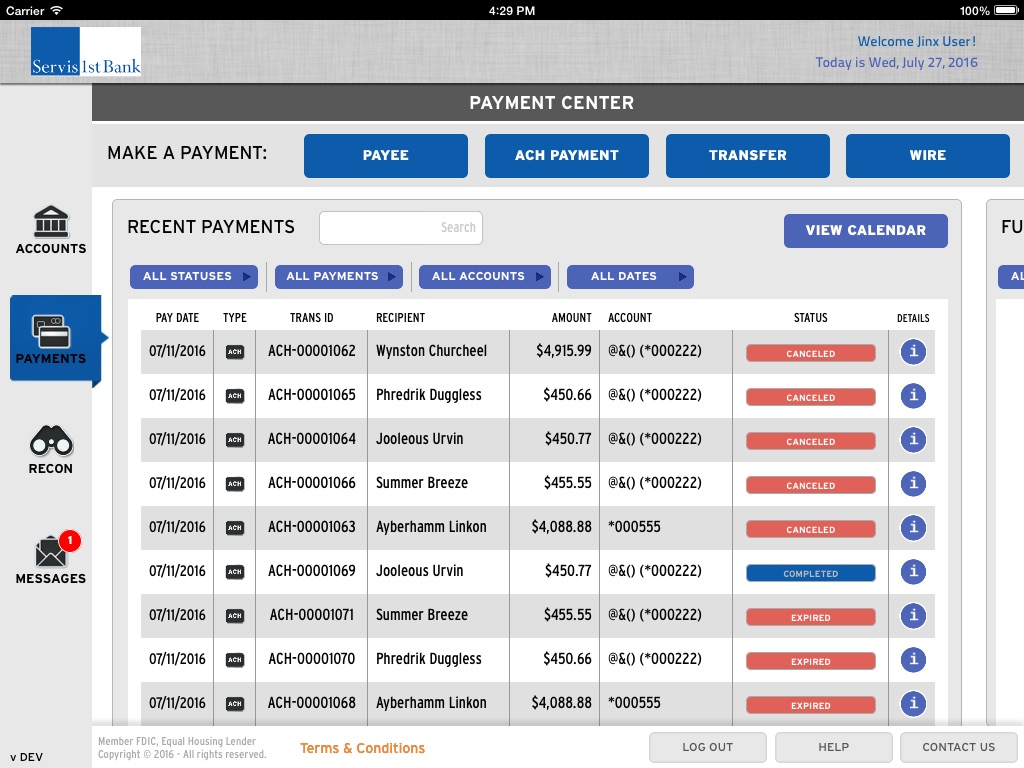Select recipient Wynston Churcheel
1024x768 pixels.
click(431, 351)
